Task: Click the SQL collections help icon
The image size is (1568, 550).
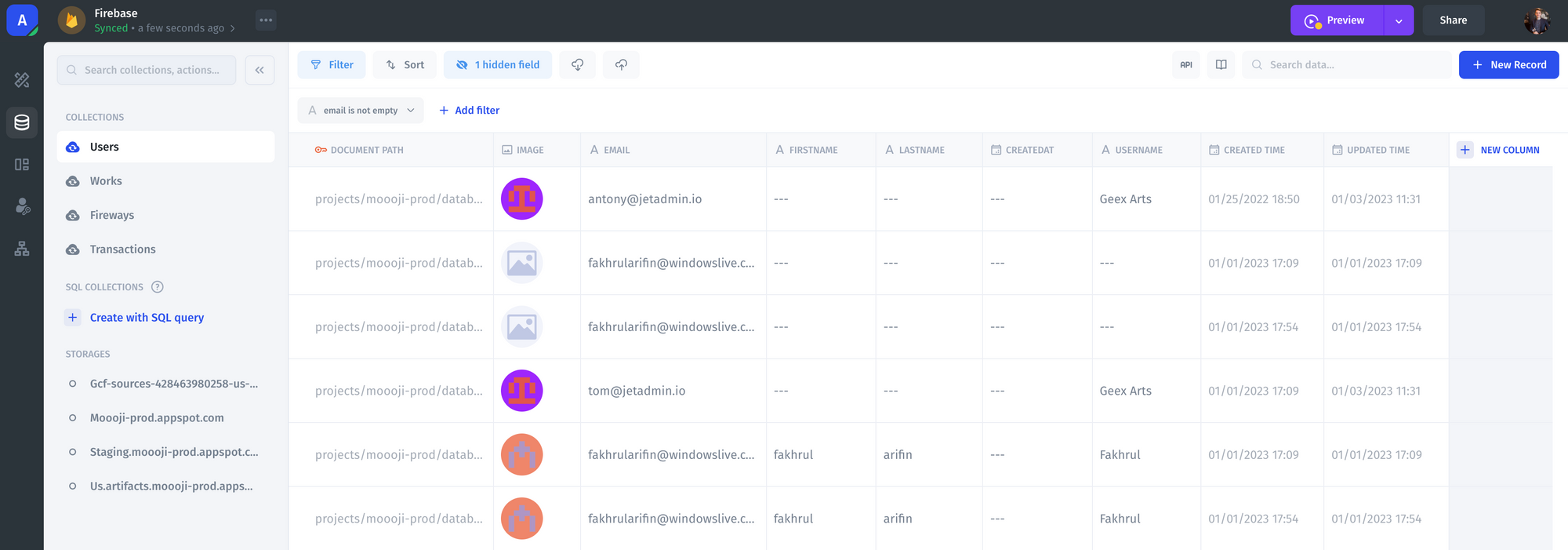Action: (x=158, y=287)
